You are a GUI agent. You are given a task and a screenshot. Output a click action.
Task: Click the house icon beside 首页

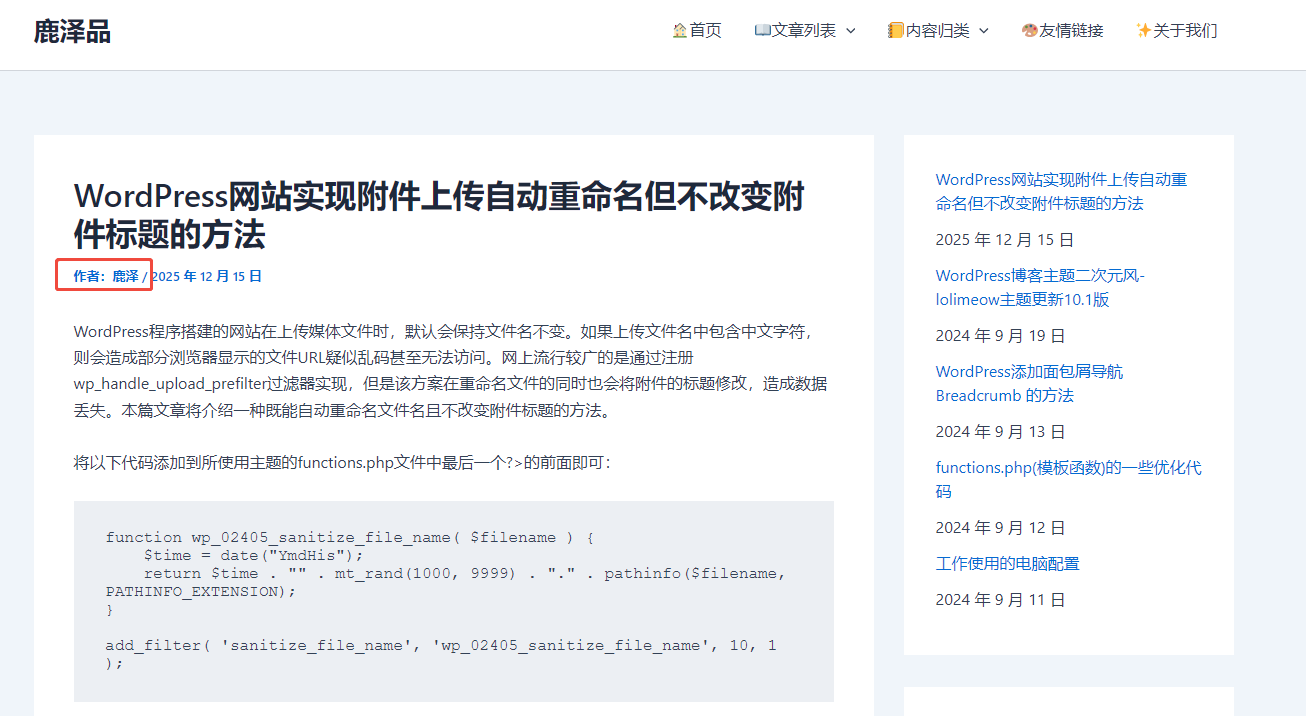tap(680, 31)
